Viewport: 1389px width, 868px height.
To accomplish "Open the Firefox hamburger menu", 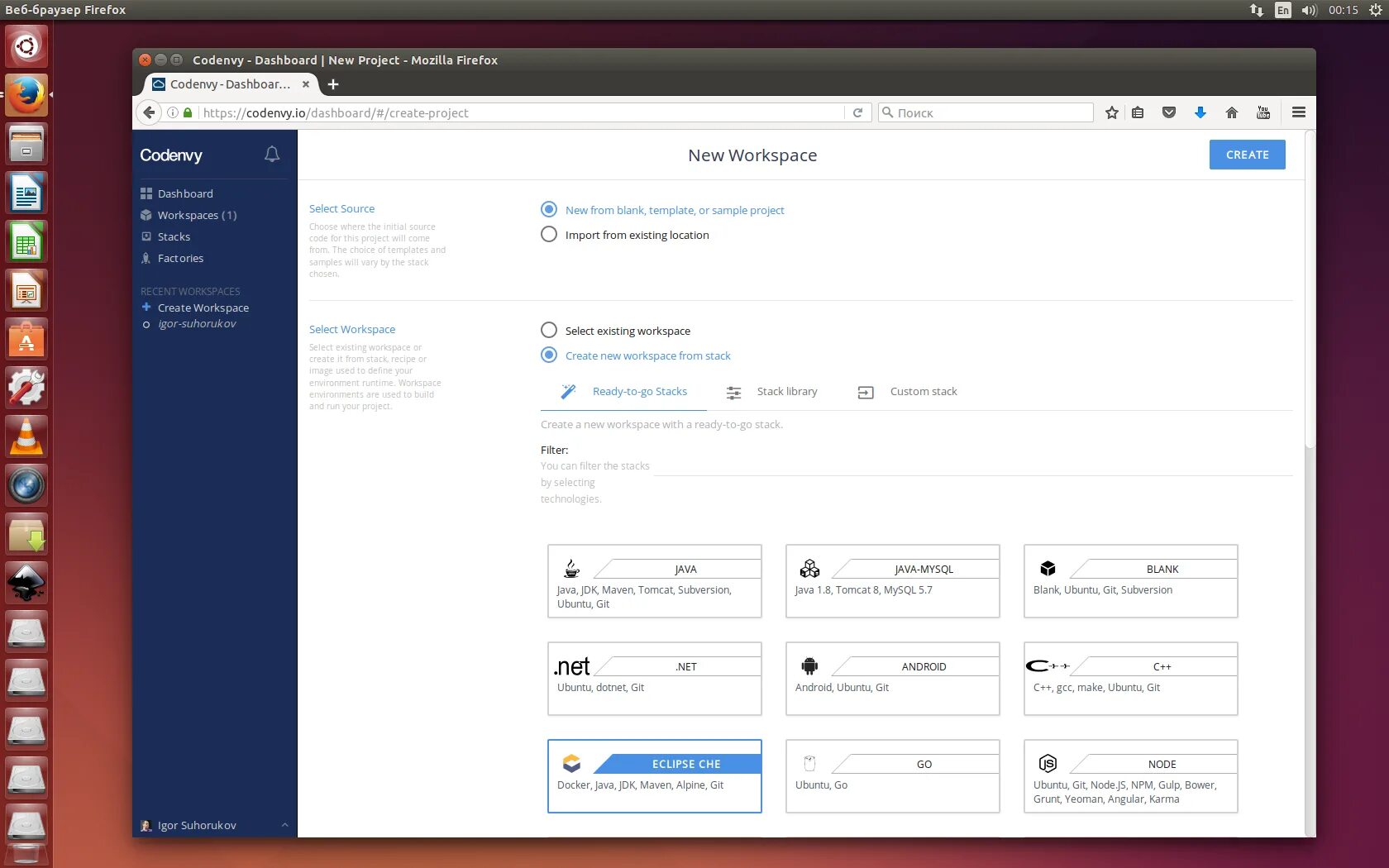I will click(x=1299, y=112).
